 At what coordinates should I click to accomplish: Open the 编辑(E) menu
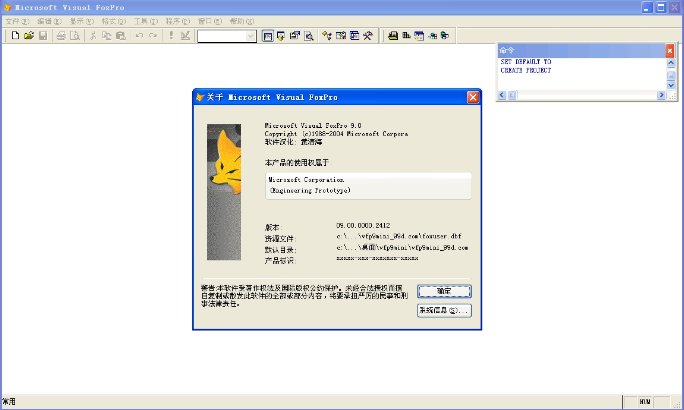(x=49, y=21)
